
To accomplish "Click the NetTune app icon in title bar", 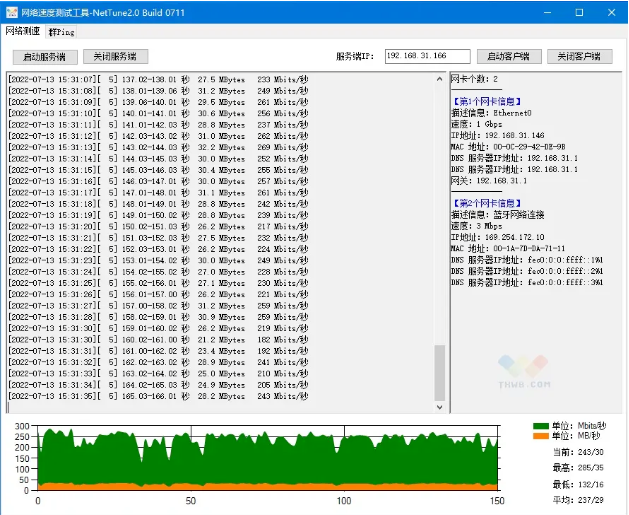I will (12, 12).
